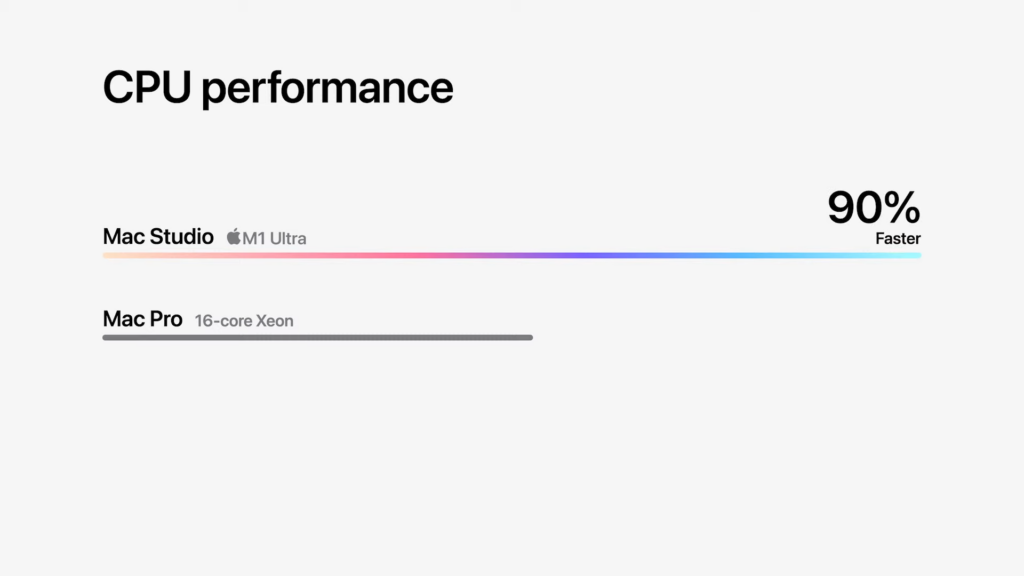Viewport: 1024px width, 576px height.
Task: Click the "CPU" word in the heading
Action: pos(147,89)
